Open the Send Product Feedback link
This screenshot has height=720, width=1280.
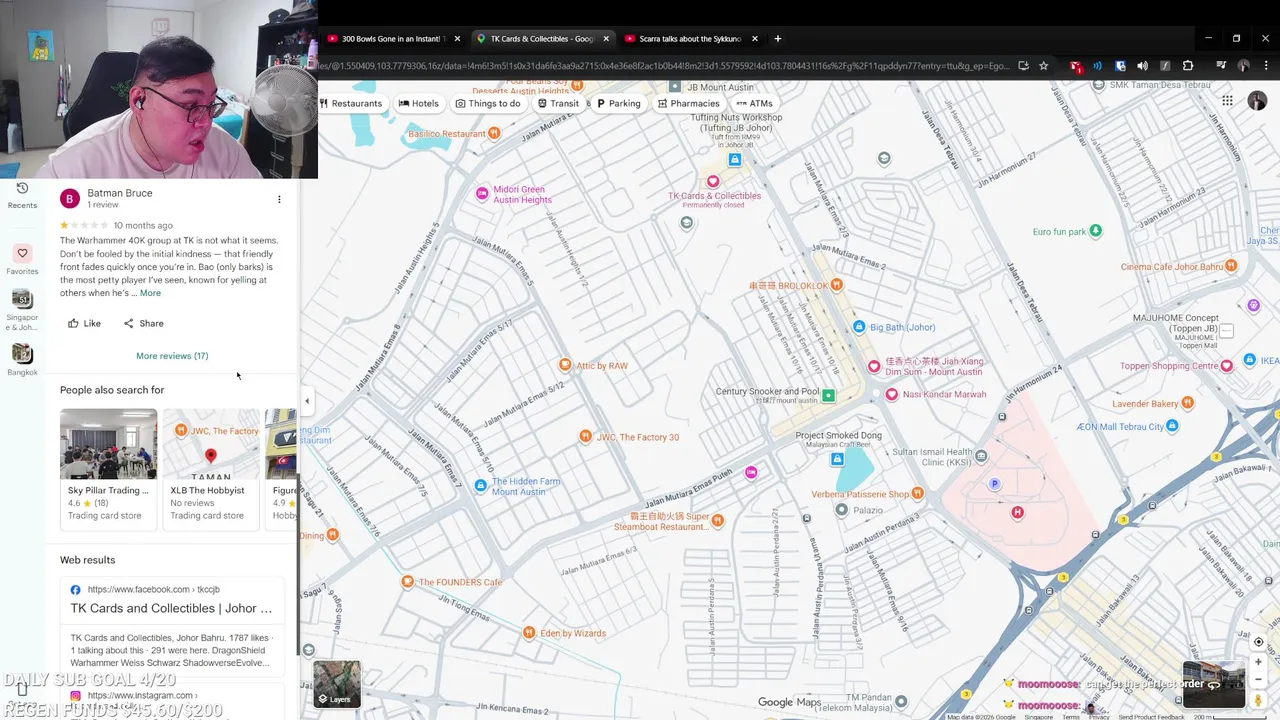pos(1151,717)
